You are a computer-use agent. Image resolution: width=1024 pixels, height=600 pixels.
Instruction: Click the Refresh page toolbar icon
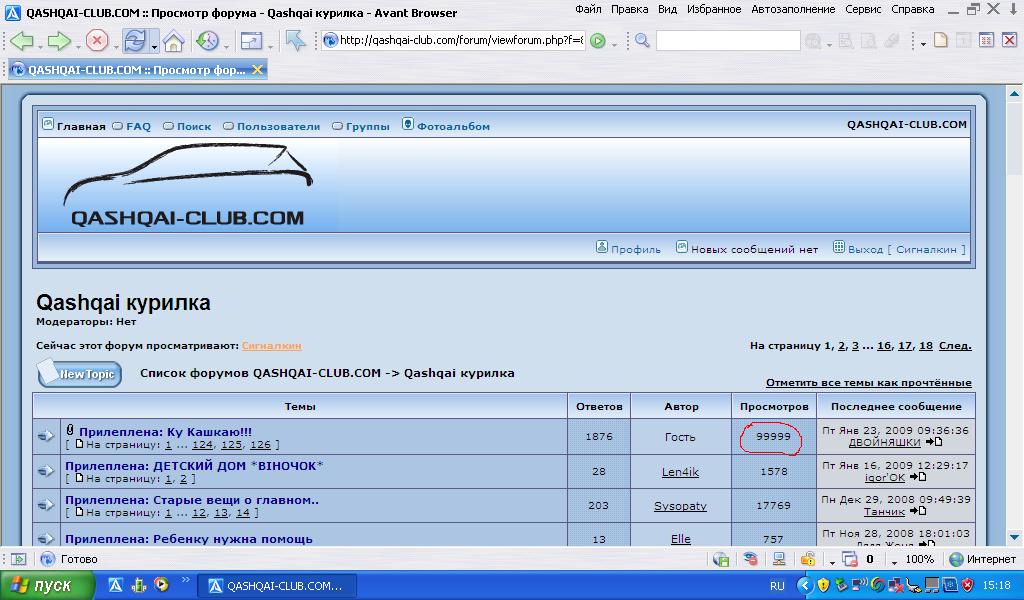pyautogui.click(x=133, y=41)
